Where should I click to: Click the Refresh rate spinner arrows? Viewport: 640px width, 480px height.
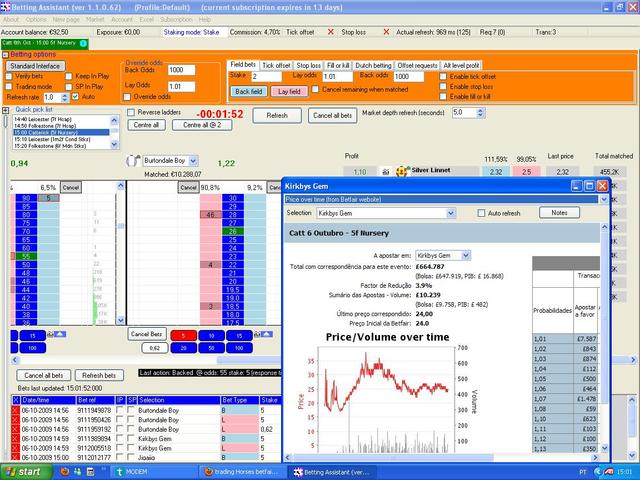64,98
